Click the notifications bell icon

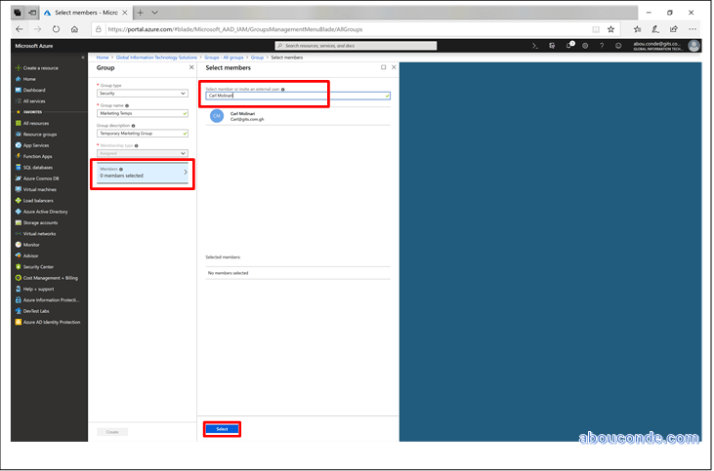pos(569,45)
